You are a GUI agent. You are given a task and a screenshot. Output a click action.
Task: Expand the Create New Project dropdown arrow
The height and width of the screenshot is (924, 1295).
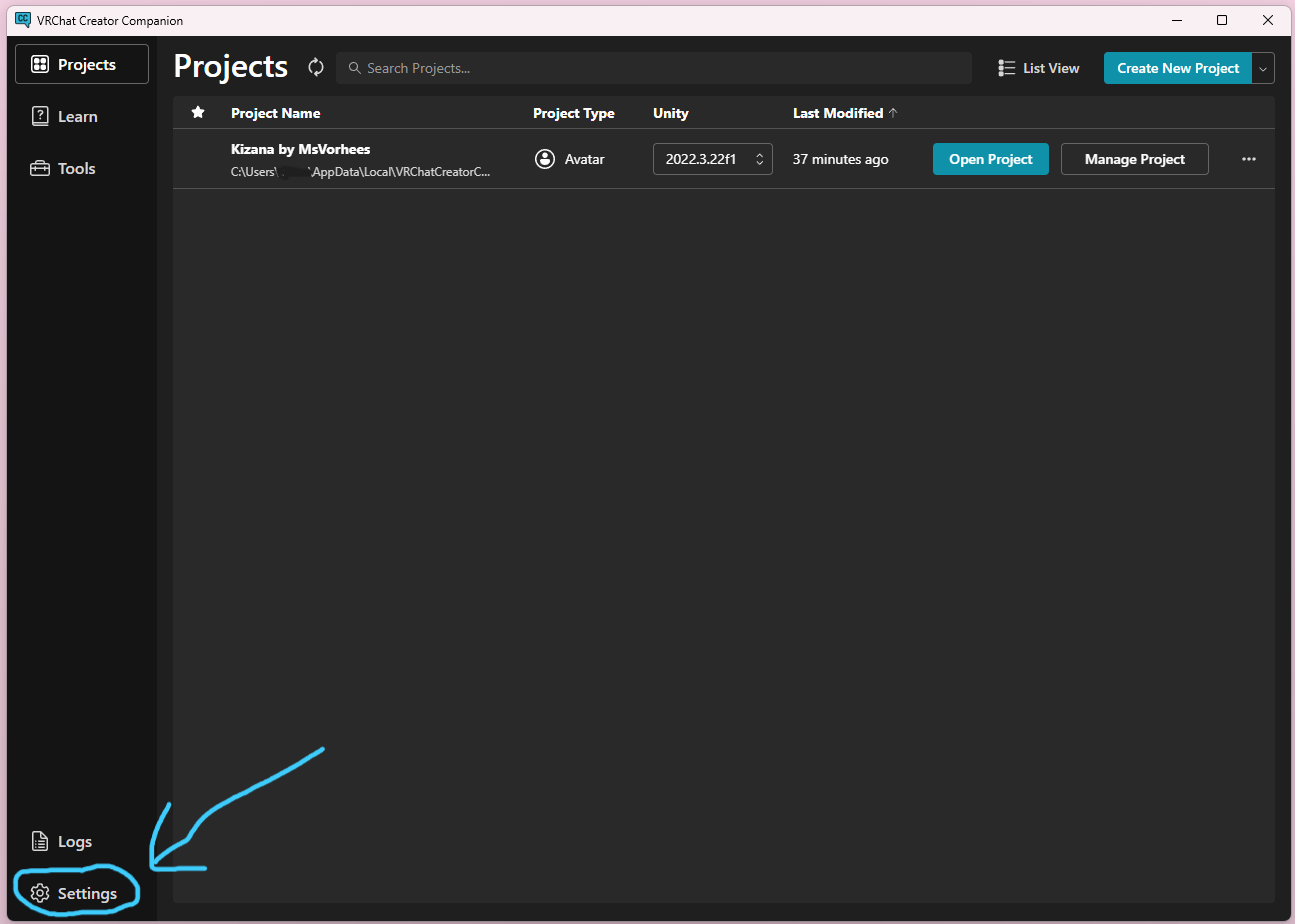click(1263, 68)
